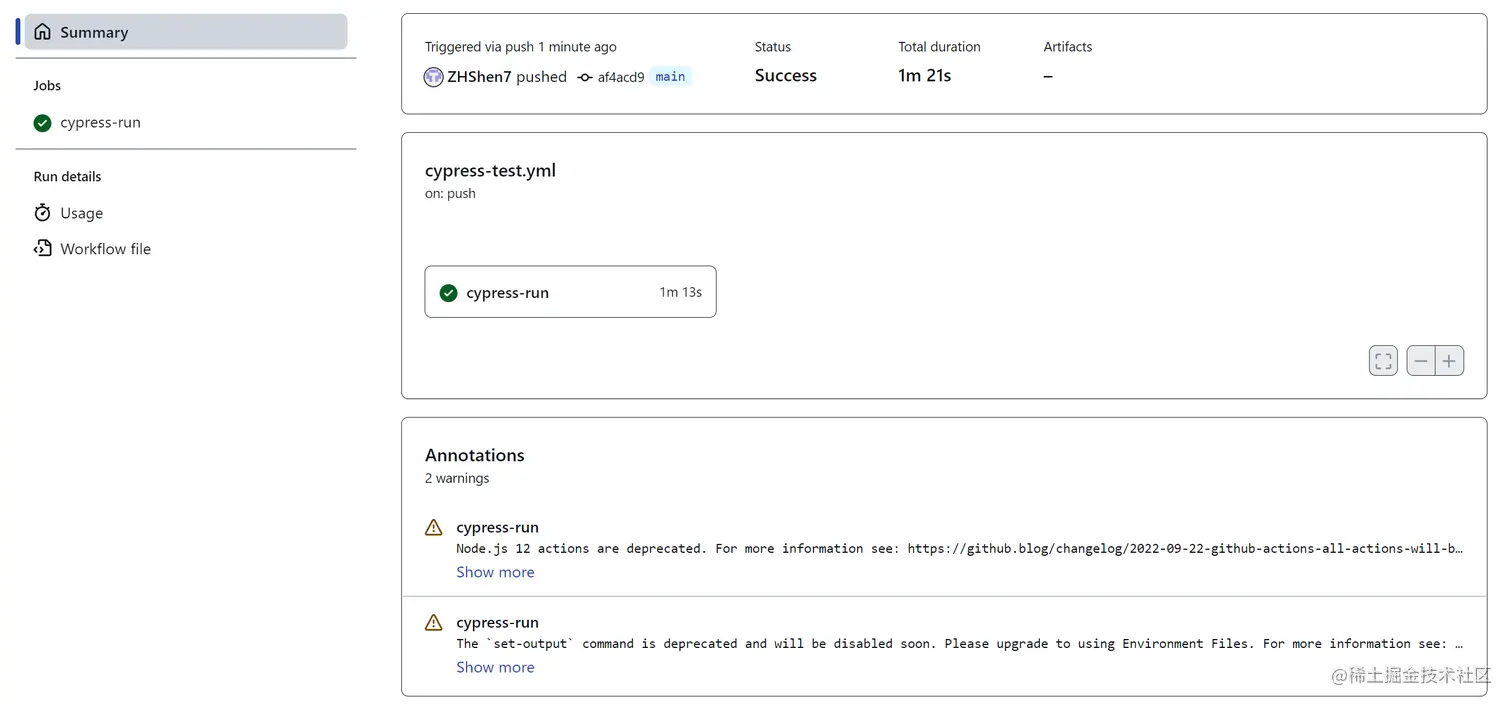The height and width of the screenshot is (706, 1512).
Task: Click the Usage stopwatch icon
Action: (42, 213)
